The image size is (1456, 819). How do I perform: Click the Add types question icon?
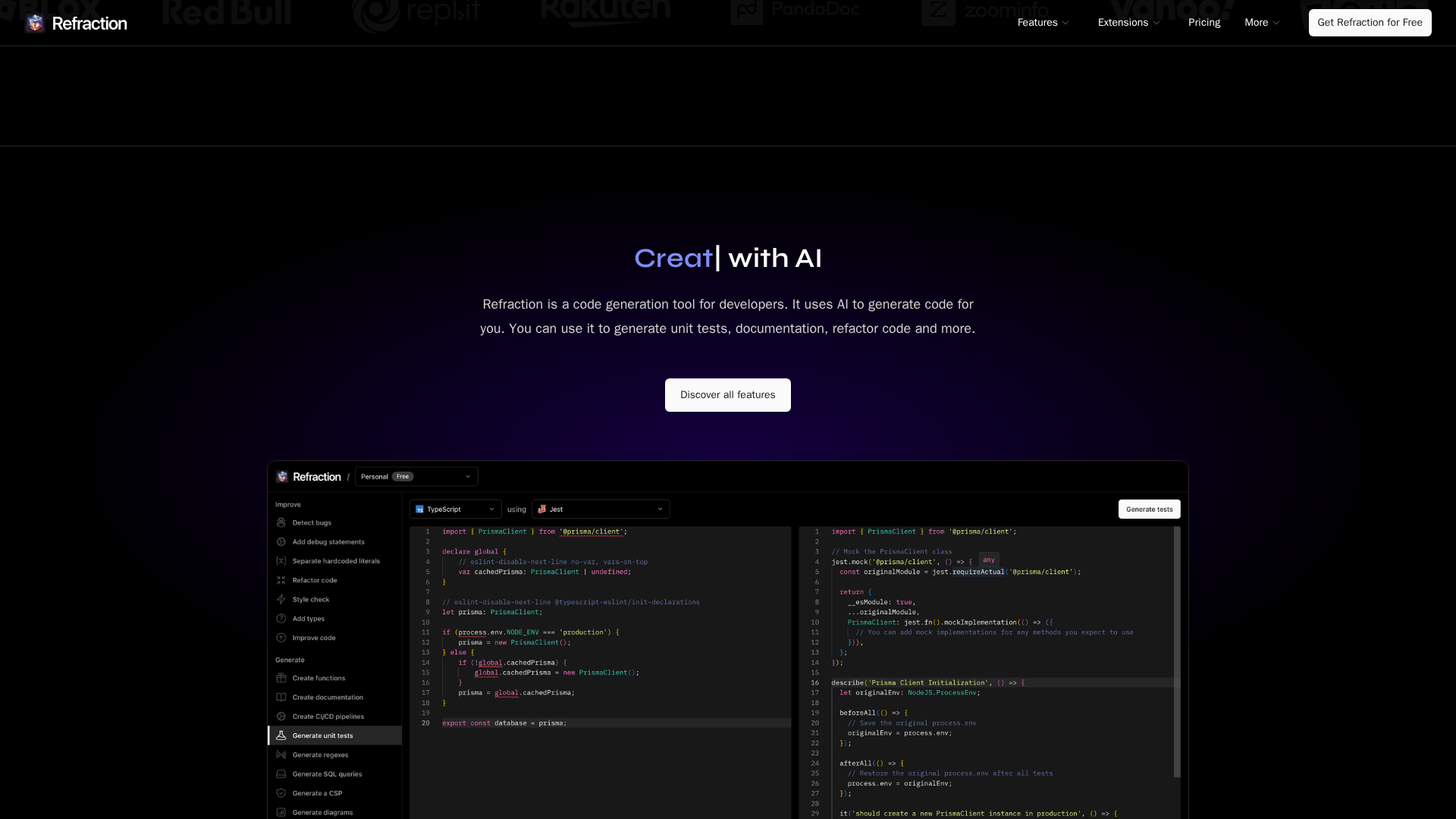coord(281,618)
